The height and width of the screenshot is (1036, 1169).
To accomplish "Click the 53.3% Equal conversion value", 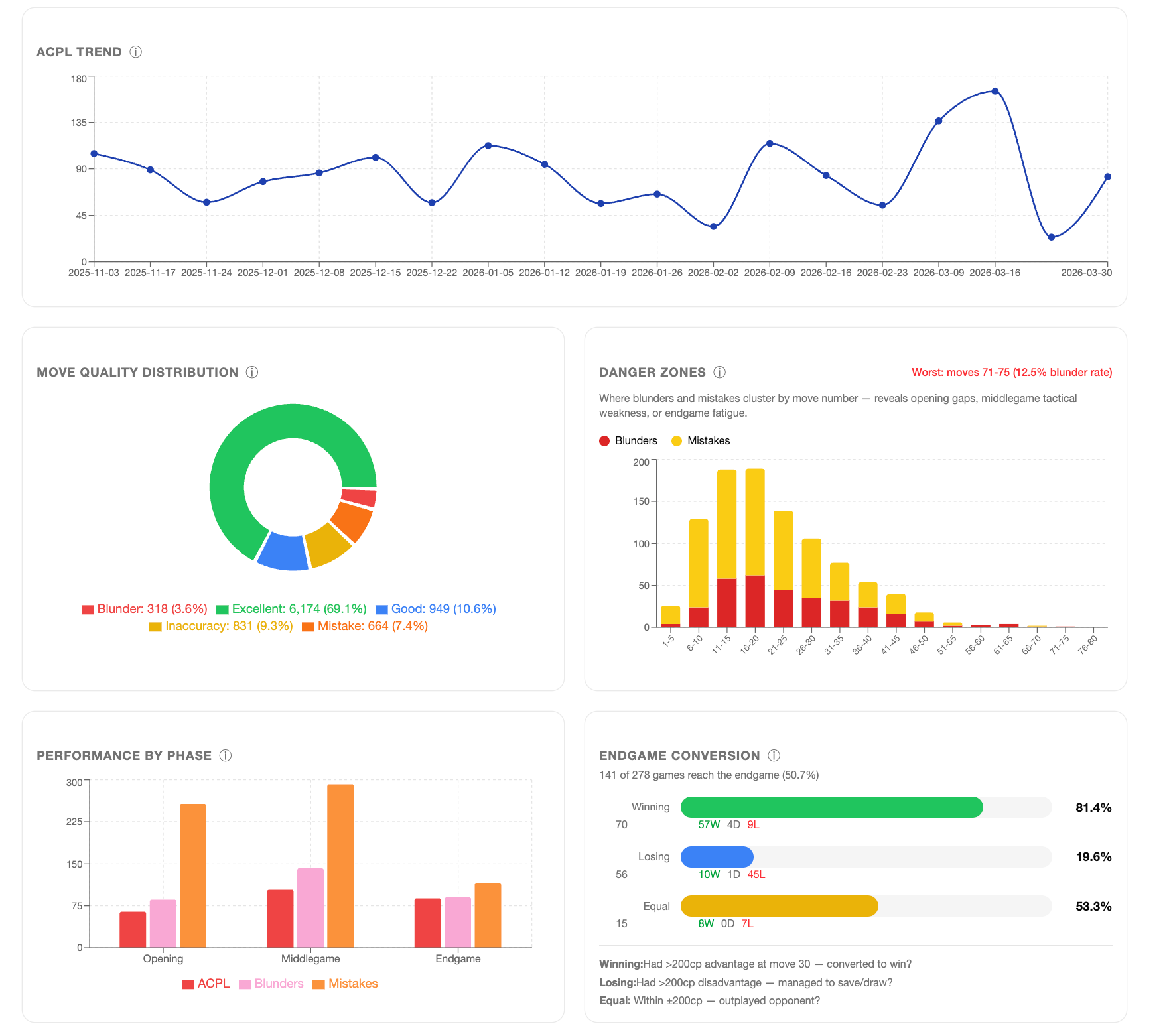I will click(1093, 906).
